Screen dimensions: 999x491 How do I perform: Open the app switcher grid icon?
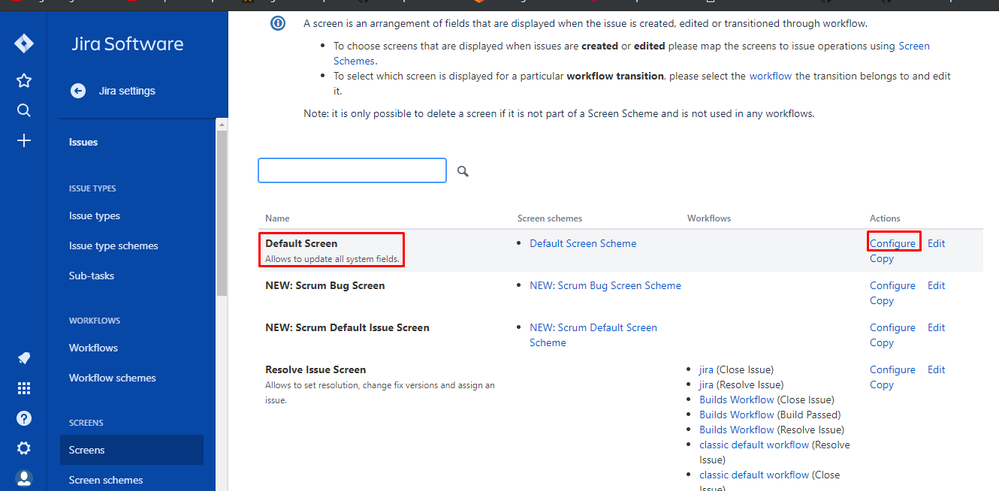click(24, 388)
